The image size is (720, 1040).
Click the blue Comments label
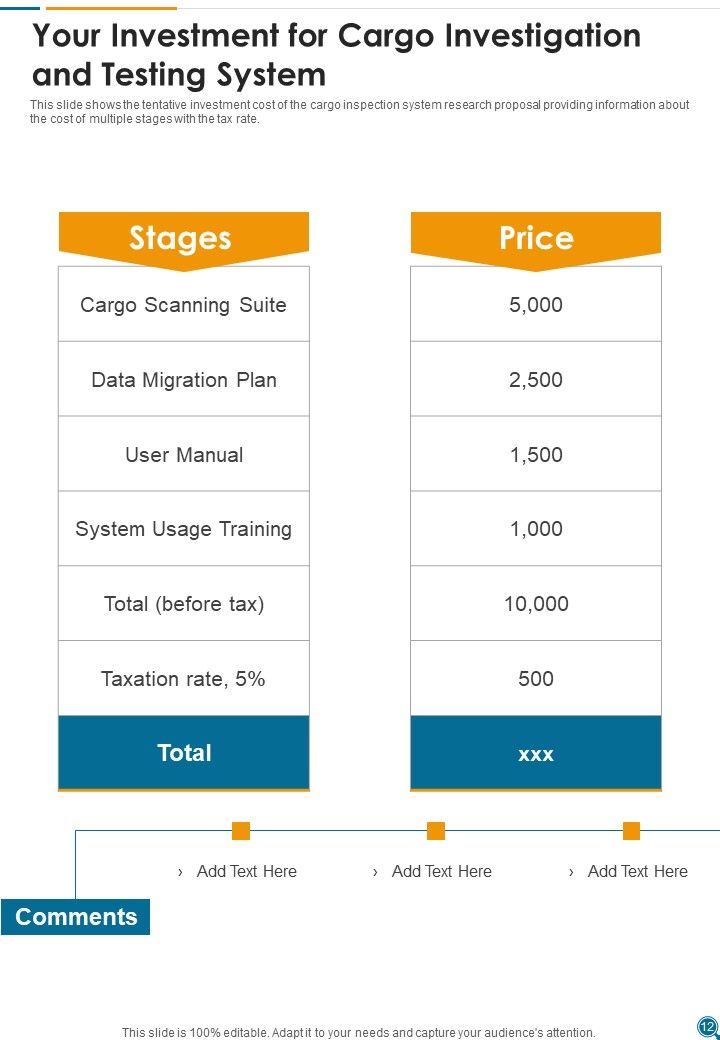click(x=76, y=917)
